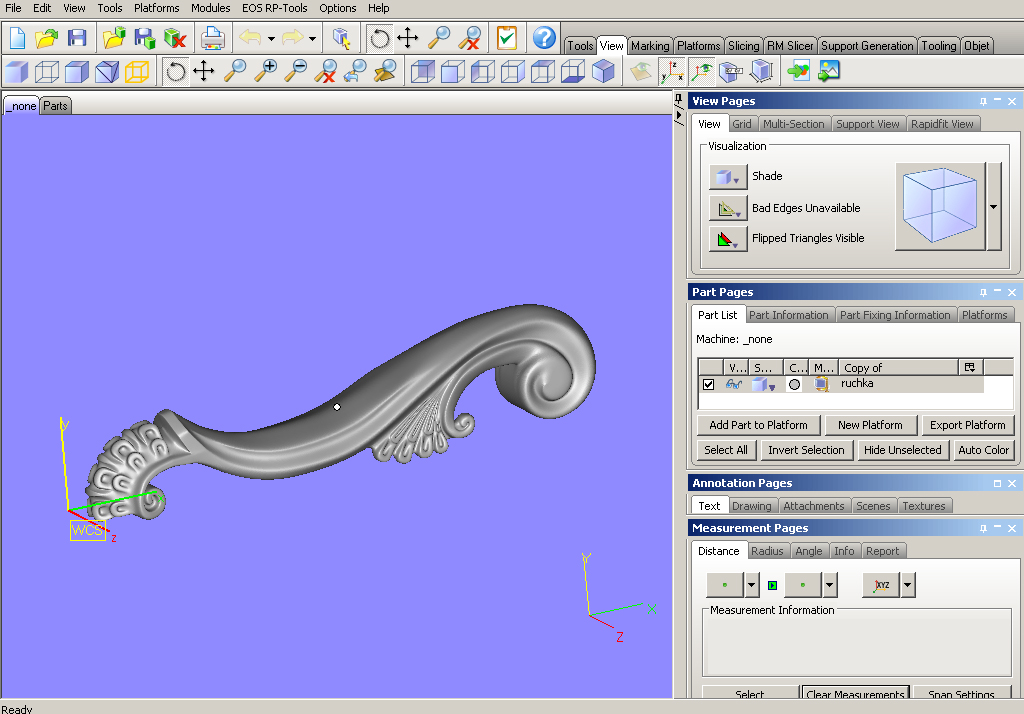Click the ruchka color circle swatch
The height and width of the screenshot is (714, 1024).
coord(794,384)
